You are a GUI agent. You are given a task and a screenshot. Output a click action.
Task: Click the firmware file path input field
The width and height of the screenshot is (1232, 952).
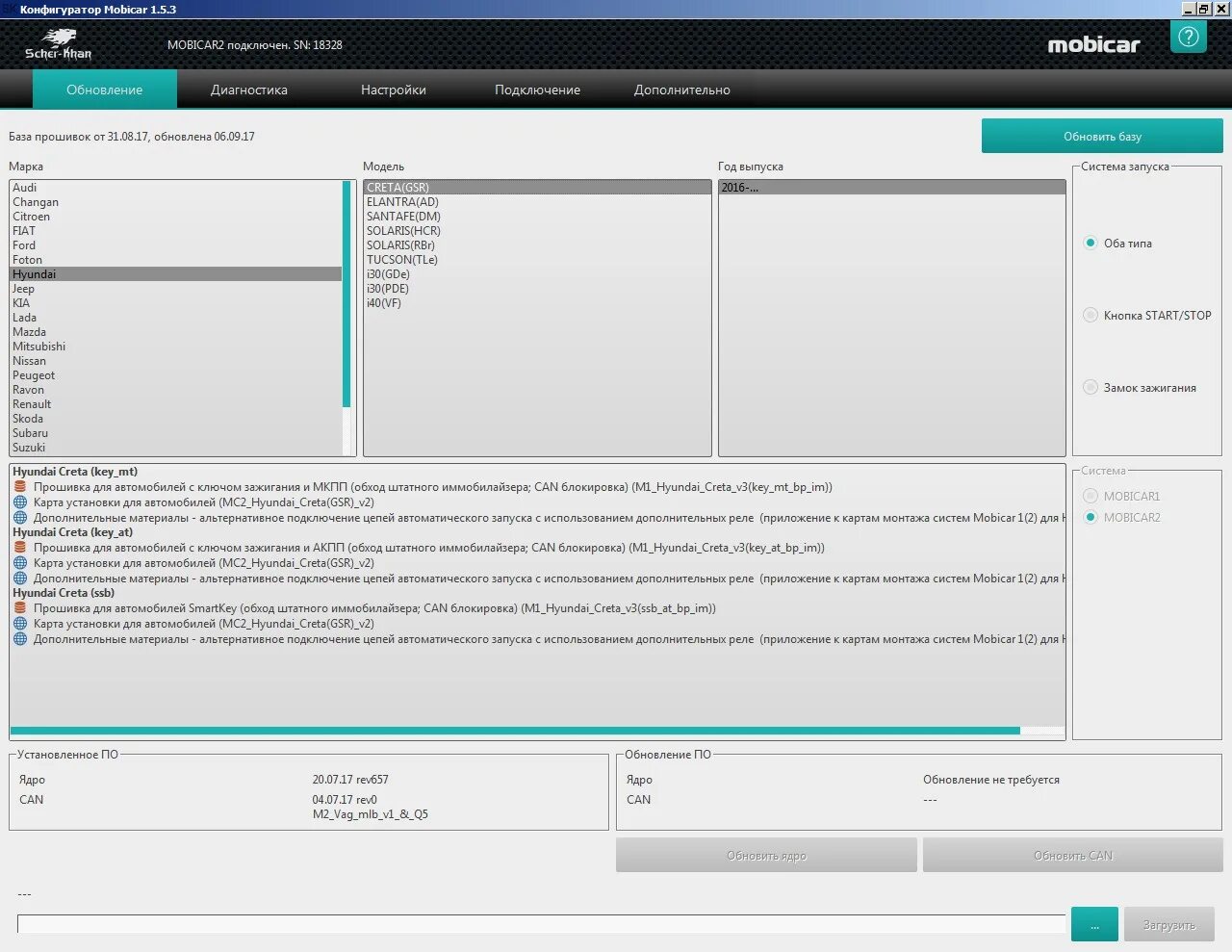(541, 924)
